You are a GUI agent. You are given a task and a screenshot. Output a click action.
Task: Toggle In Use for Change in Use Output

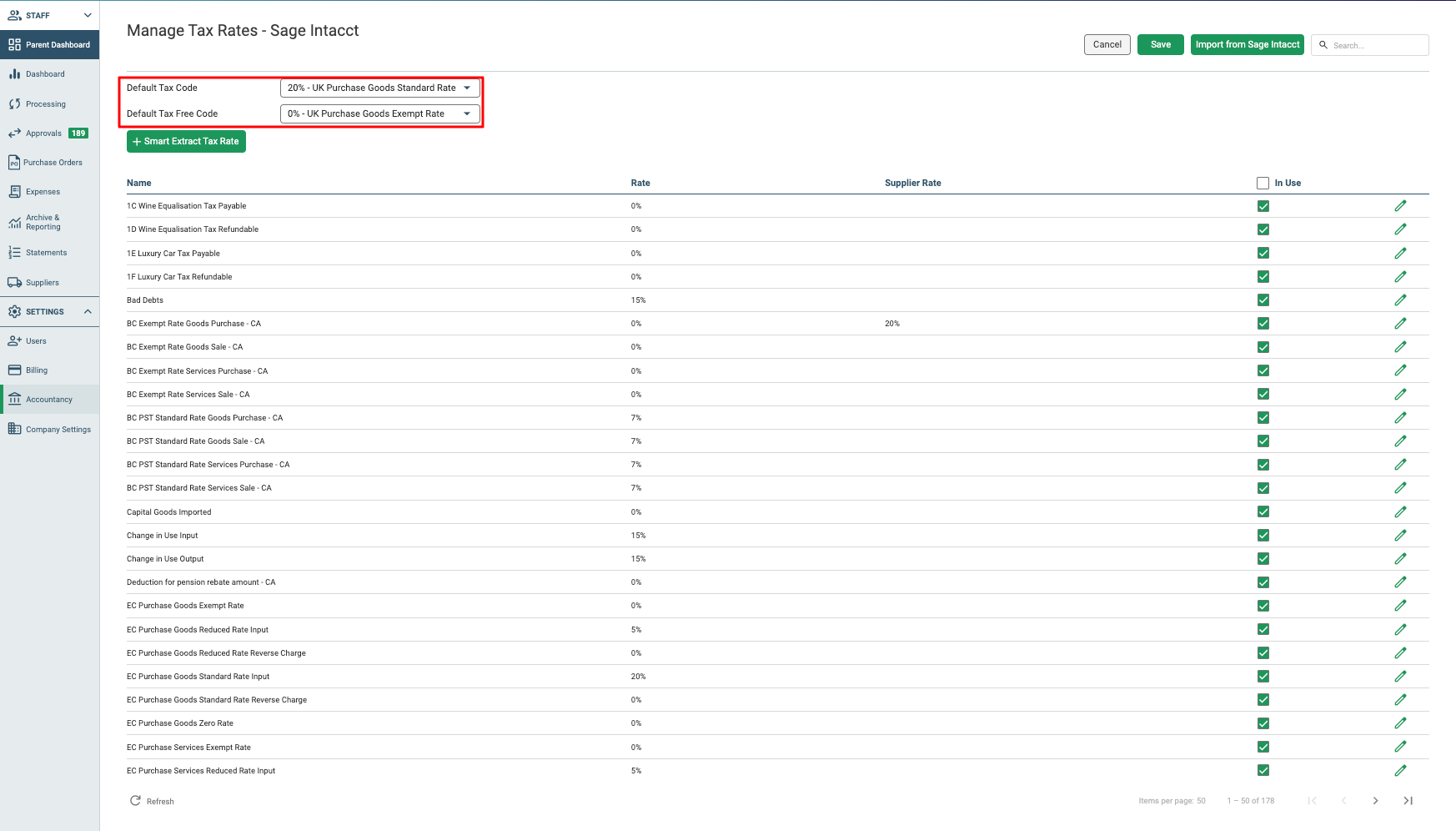click(1263, 559)
